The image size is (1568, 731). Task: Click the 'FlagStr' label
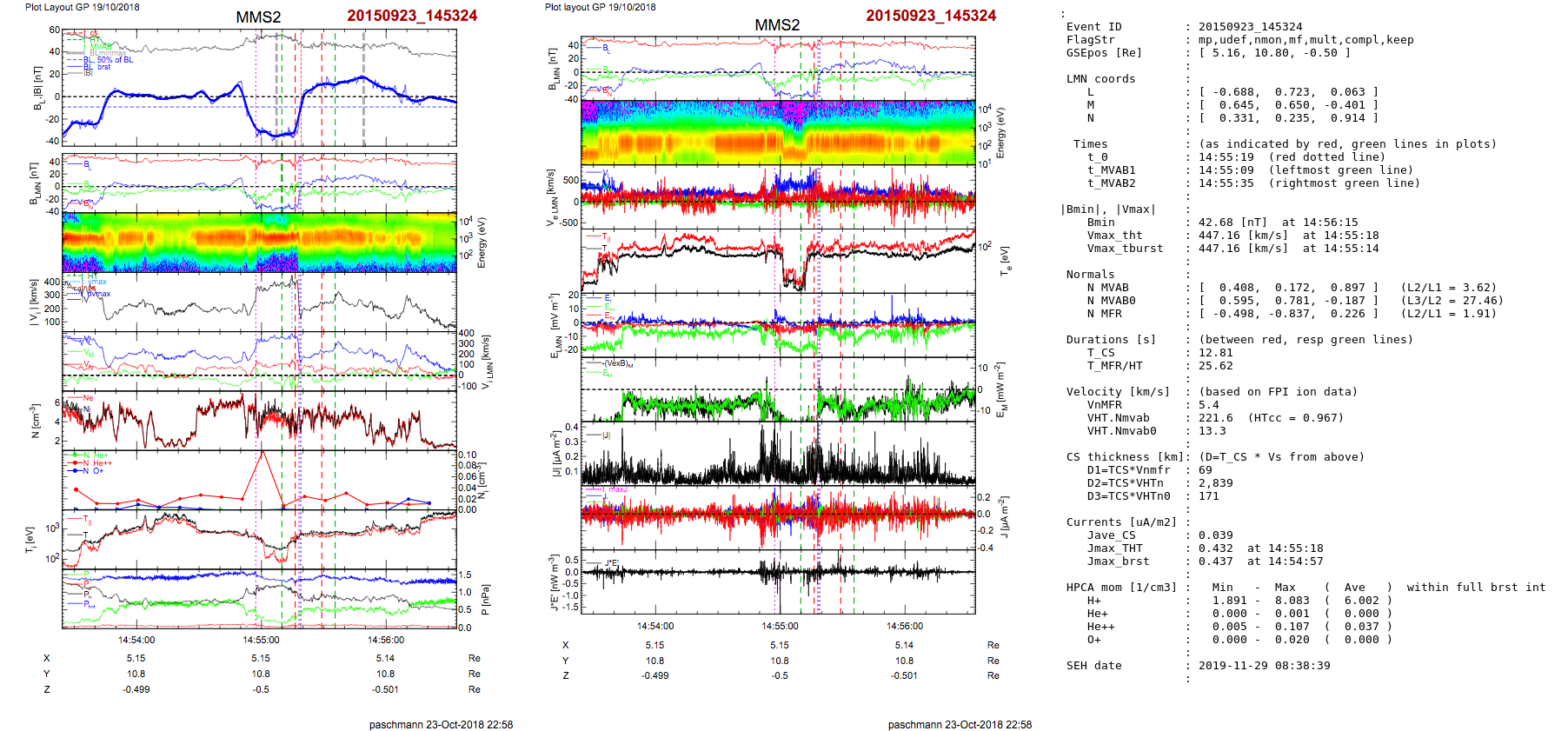click(x=1091, y=40)
